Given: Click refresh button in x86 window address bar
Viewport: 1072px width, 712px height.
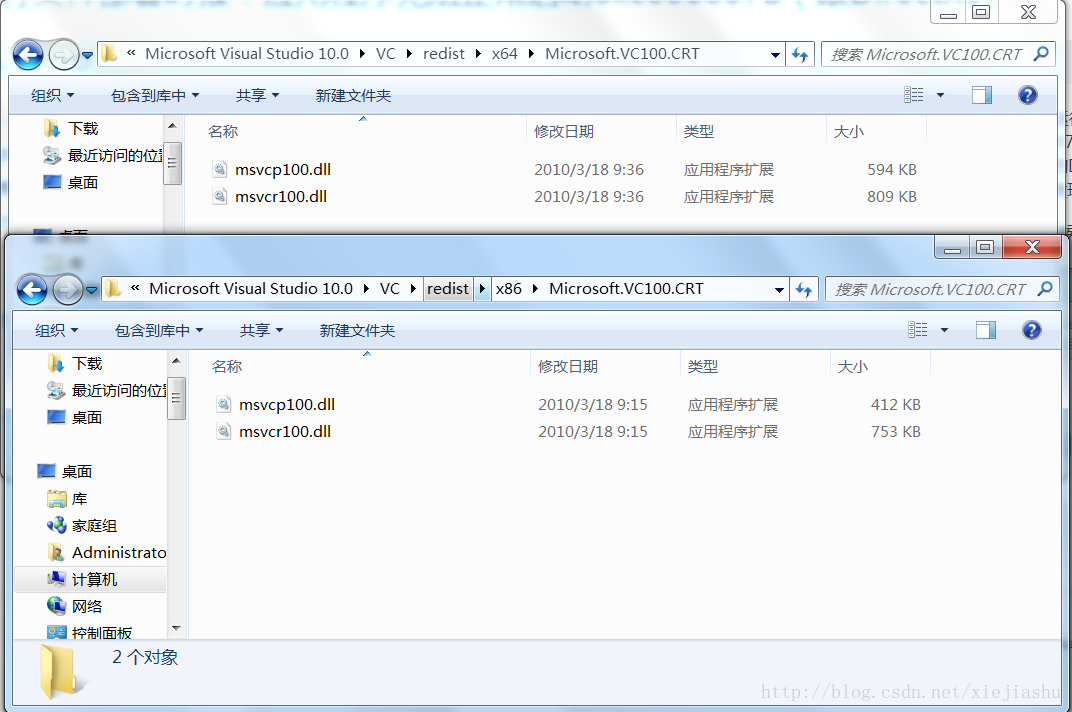Looking at the screenshot, I should tap(804, 289).
